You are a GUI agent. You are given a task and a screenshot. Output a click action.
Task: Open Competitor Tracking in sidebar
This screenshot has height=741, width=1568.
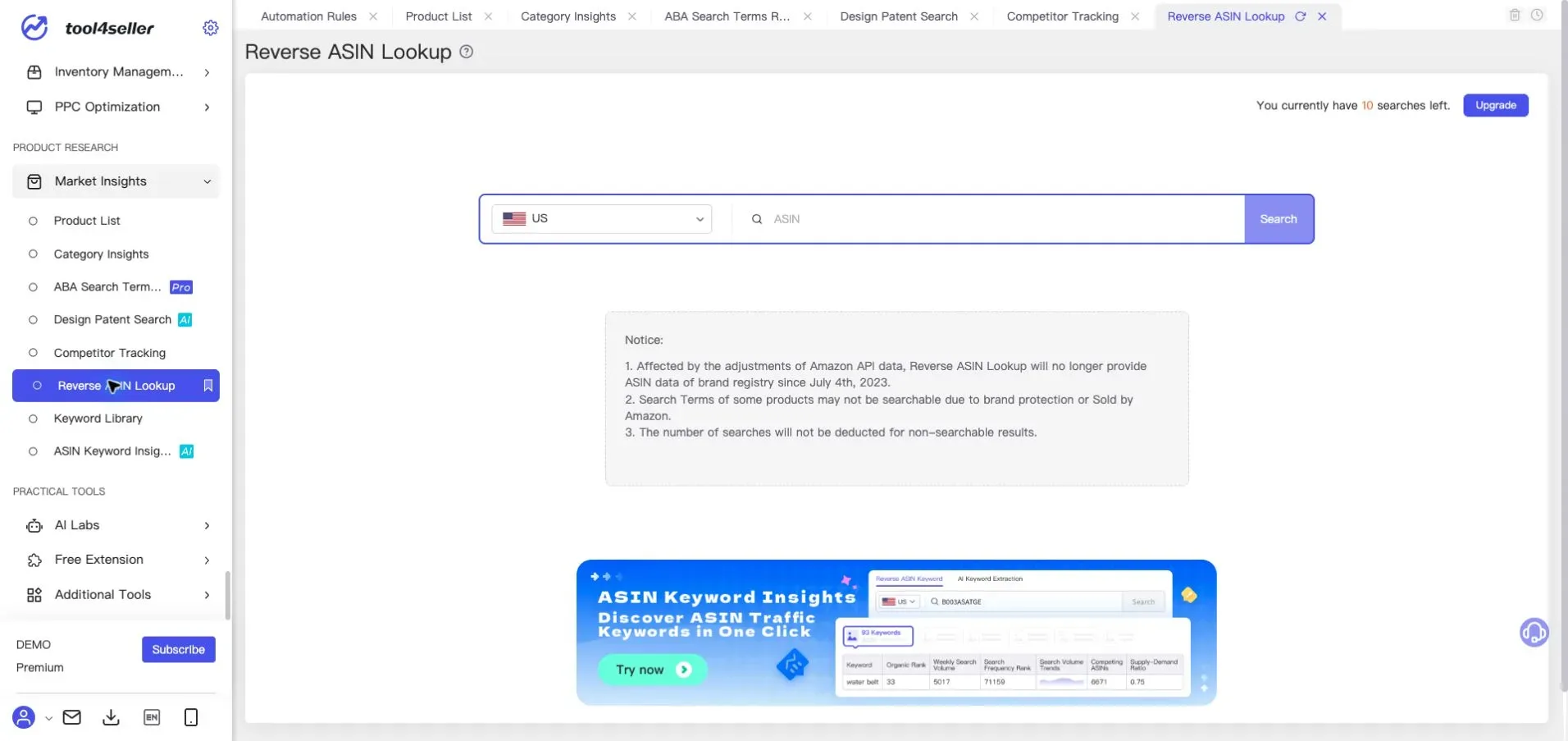click(110, 353)
